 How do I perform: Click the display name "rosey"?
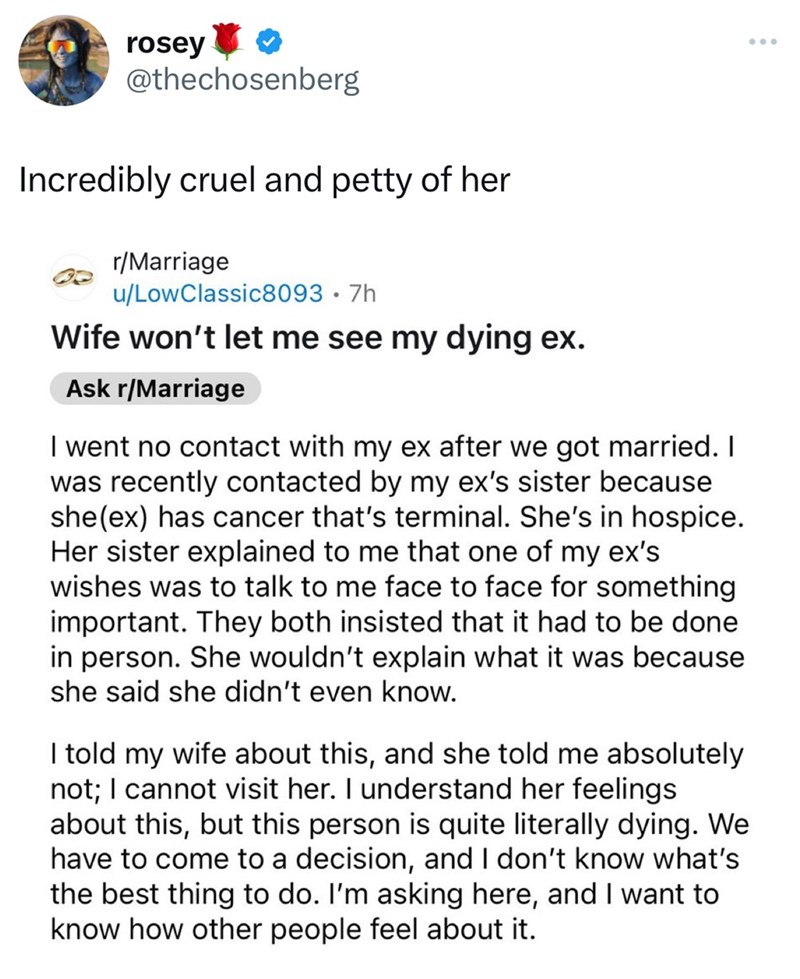click(166, 42)
